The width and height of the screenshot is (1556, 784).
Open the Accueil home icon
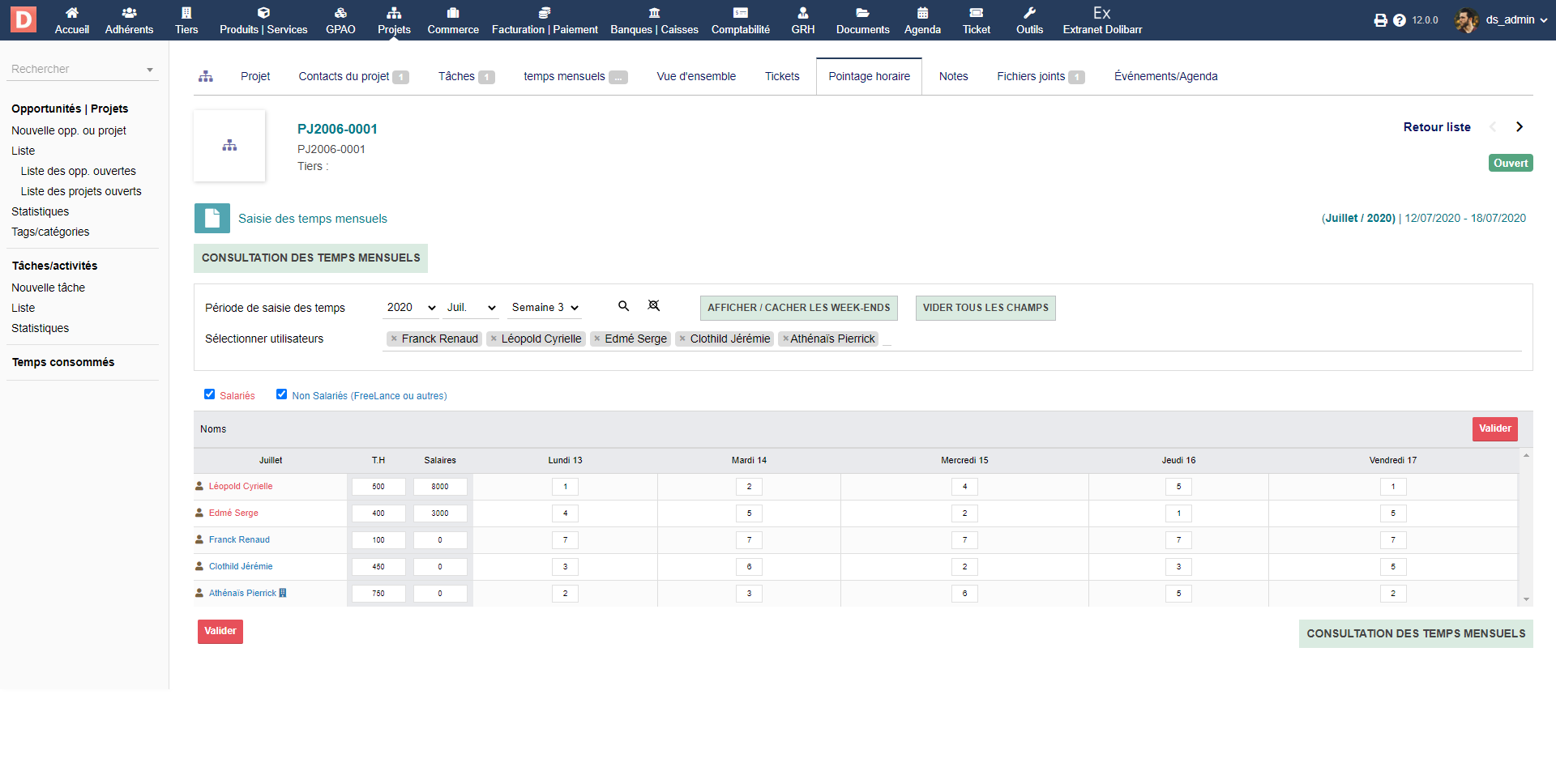point(72,13)
